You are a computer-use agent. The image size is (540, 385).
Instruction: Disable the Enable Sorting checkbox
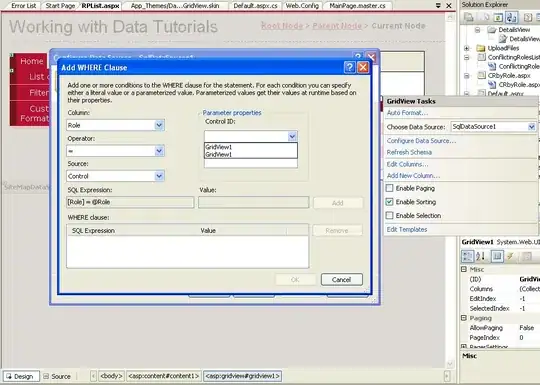pos(390,202)
